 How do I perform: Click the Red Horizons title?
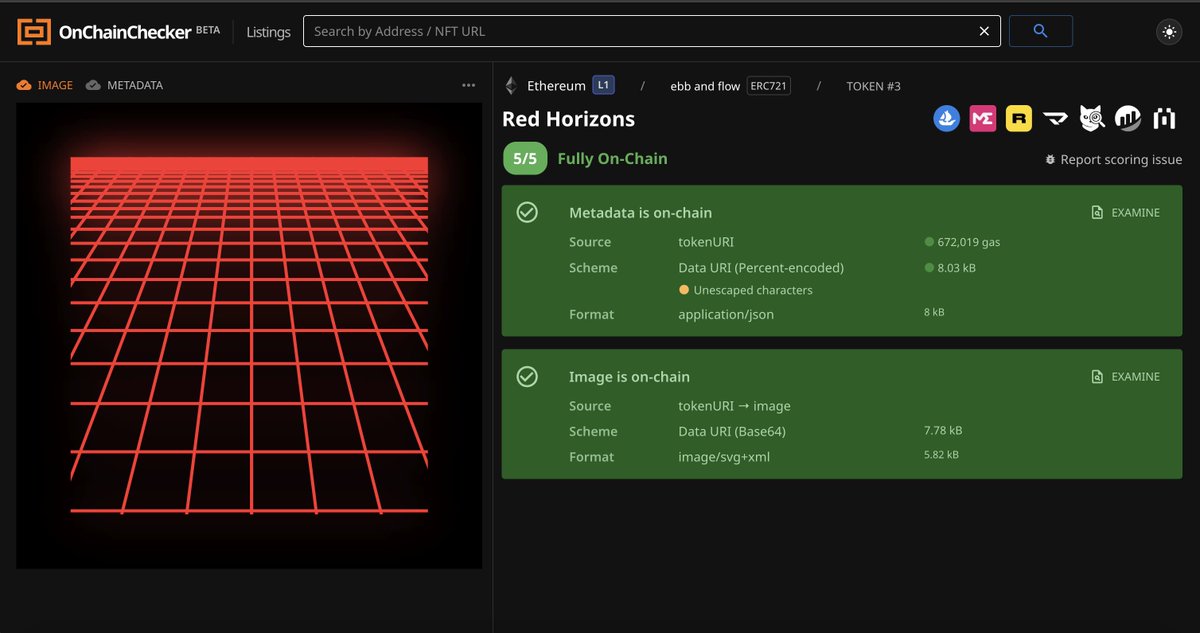568,119
